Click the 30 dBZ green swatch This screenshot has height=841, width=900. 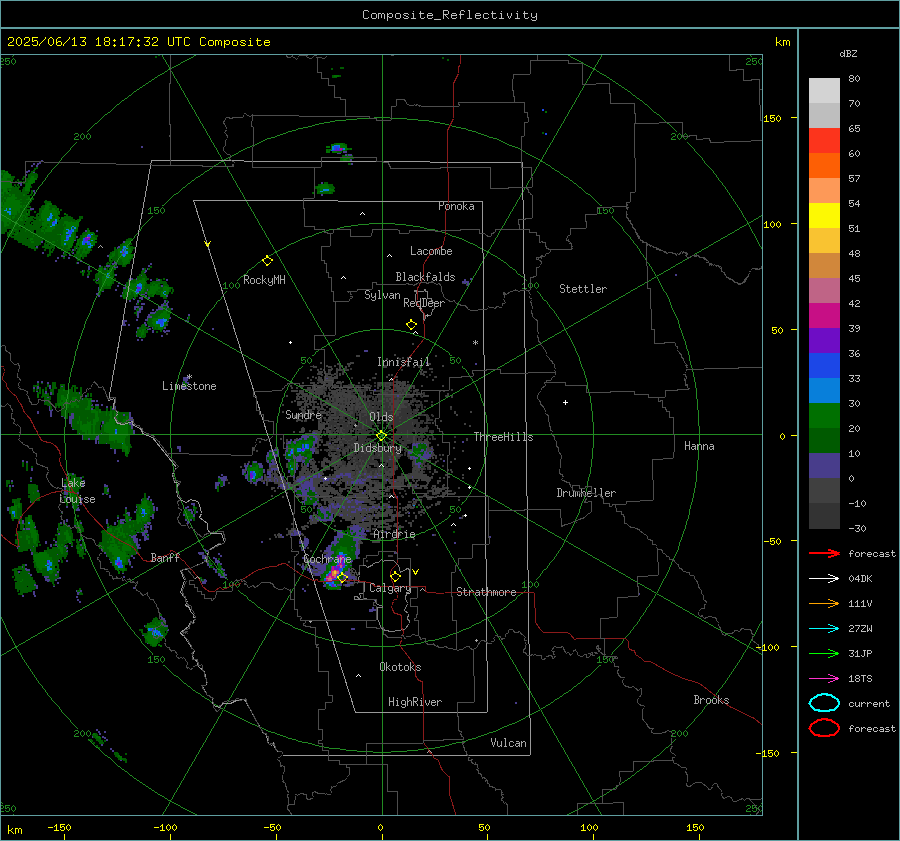pos(824,415)
